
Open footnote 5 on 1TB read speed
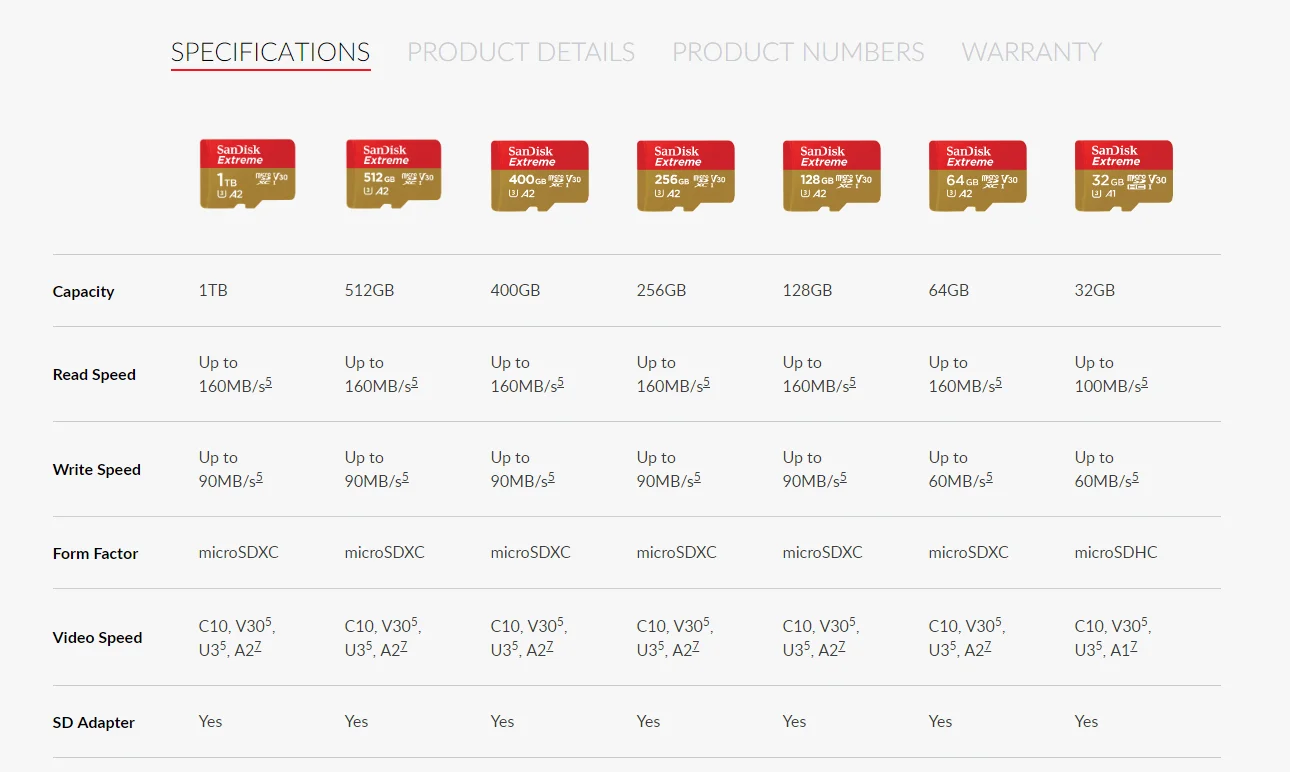[269, 383]
